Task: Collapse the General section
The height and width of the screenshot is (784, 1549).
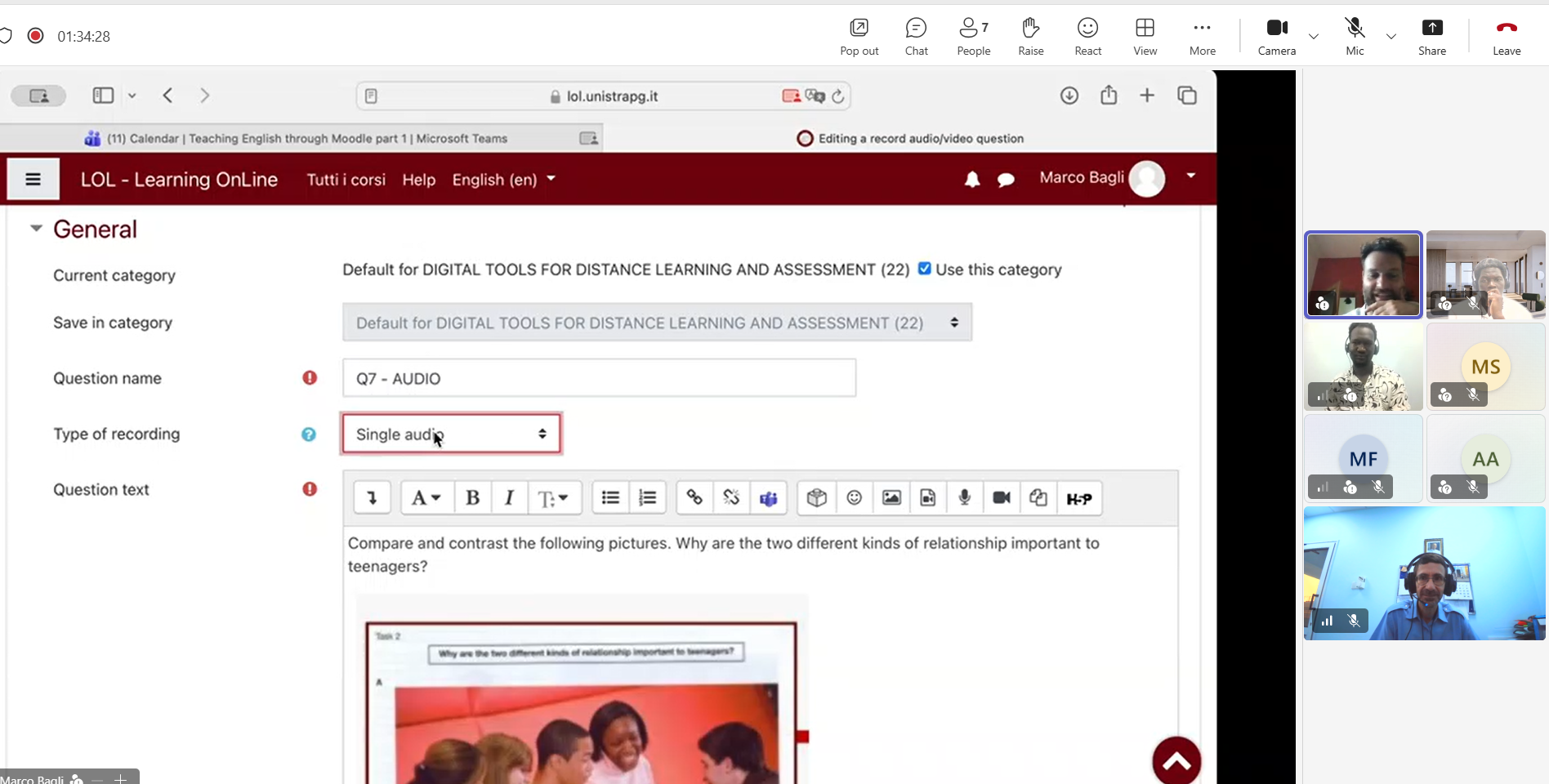Action: click(36, 229)
